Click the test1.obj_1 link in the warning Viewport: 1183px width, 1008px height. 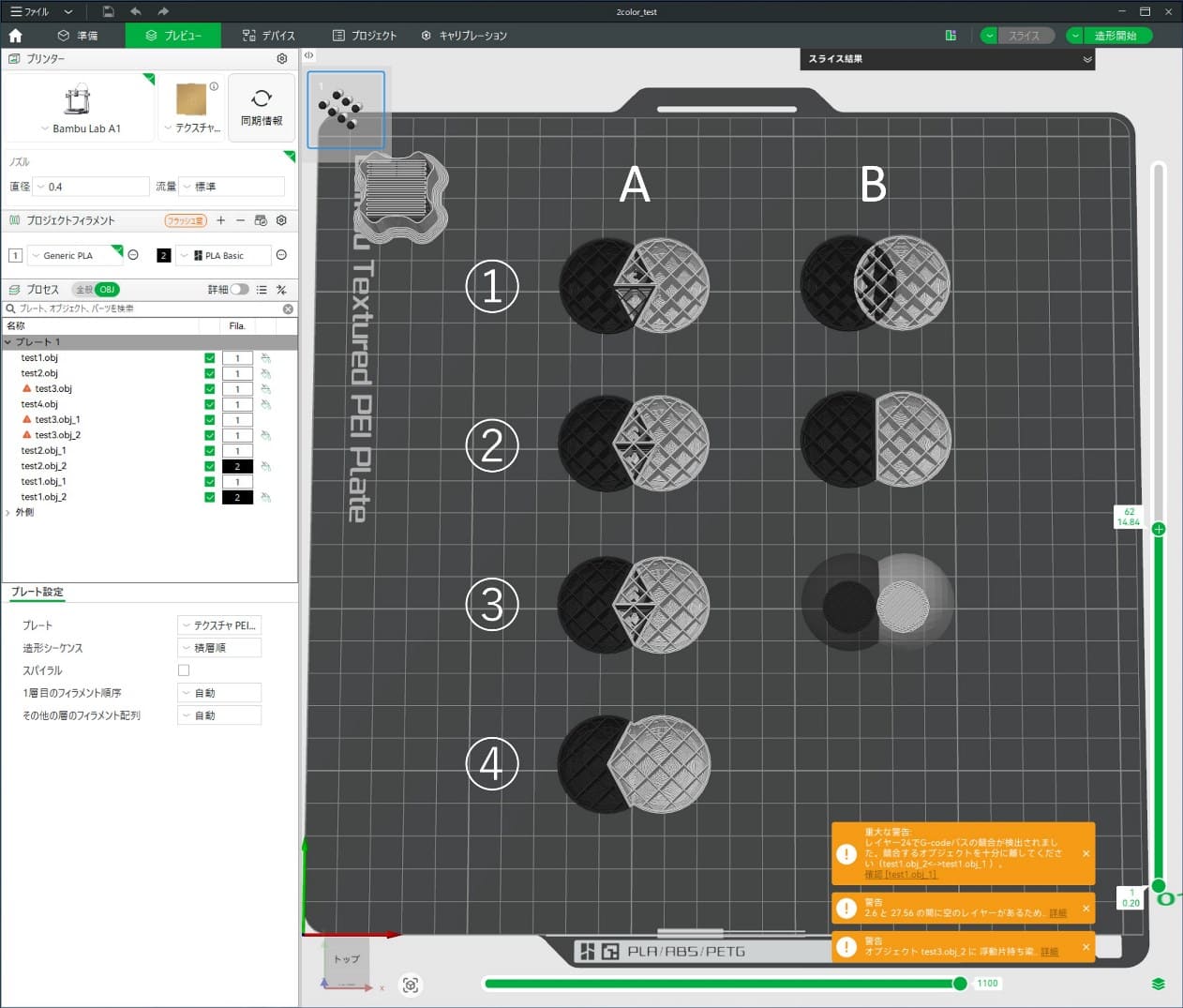[x=900, y=874]
